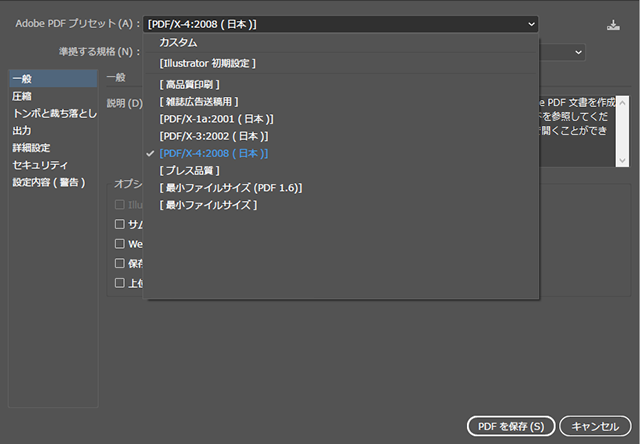Click description scrollbar down arrow
Viewport: 640px width, 444px height.
click(x=622, y=160)
